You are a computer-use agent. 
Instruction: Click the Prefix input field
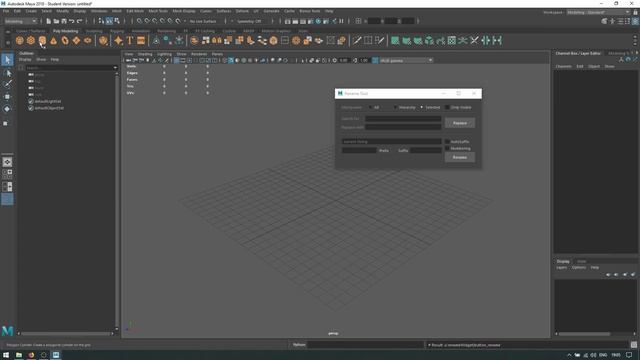[x=359, y=150]
